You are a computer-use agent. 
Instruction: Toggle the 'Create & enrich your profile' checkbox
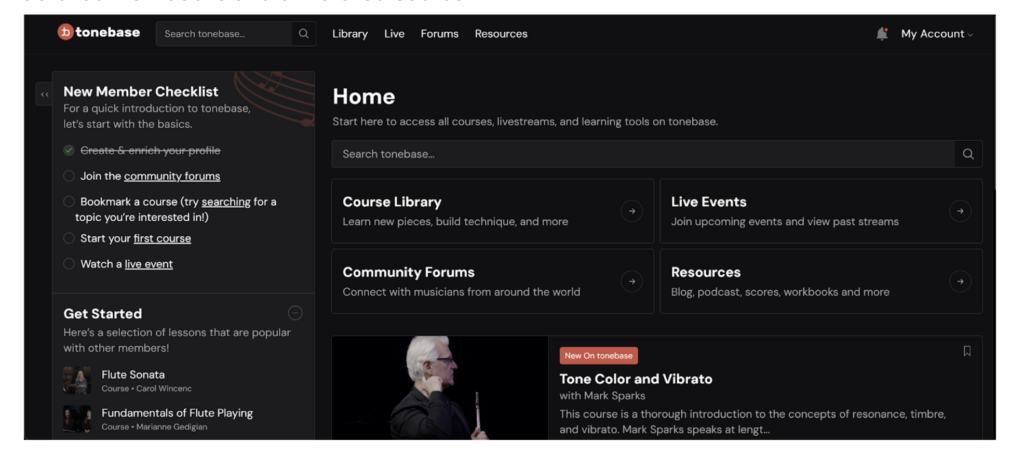pyautogui.click(x=69, y=150)
